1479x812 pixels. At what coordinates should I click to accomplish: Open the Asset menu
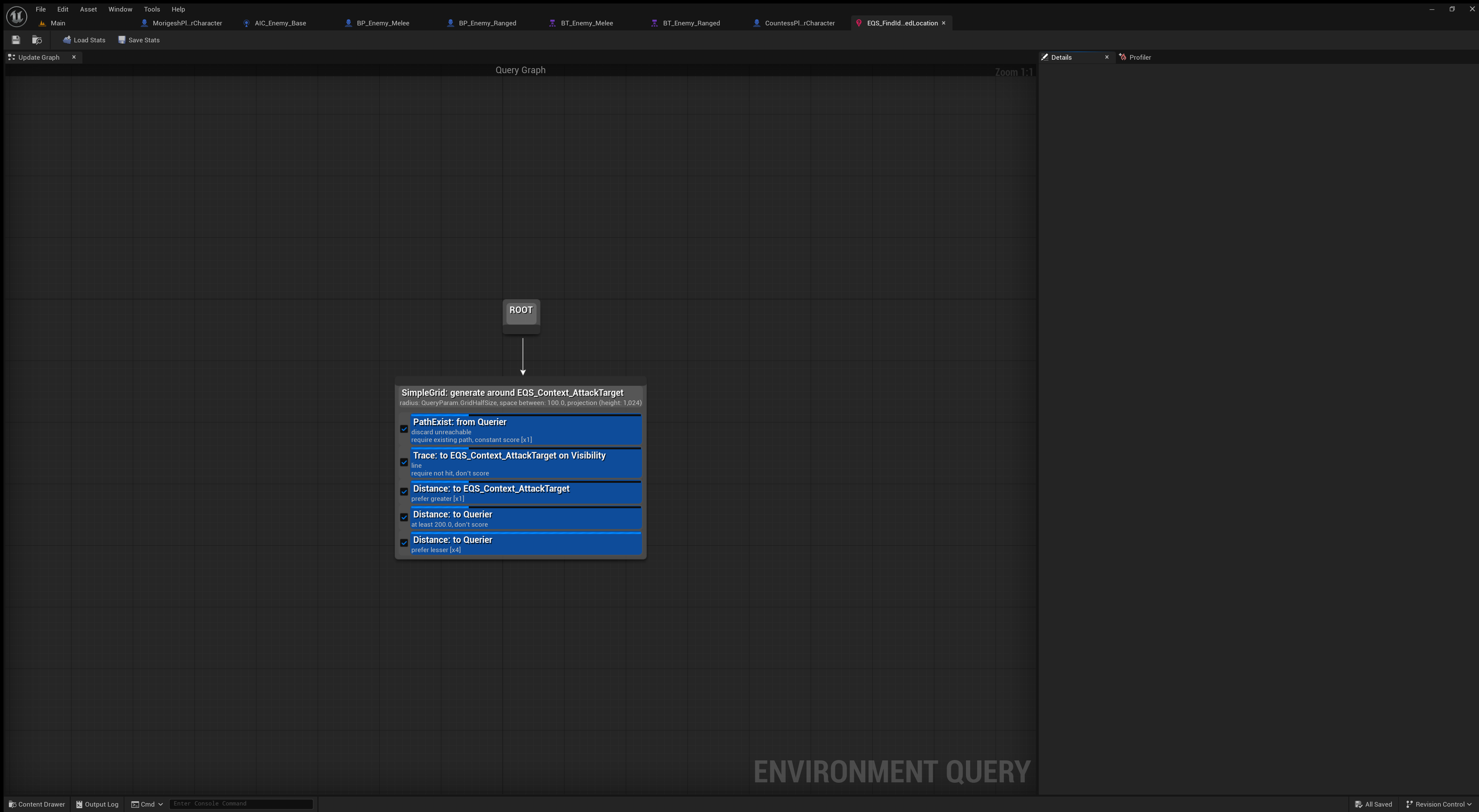click(x=88, y=9)
